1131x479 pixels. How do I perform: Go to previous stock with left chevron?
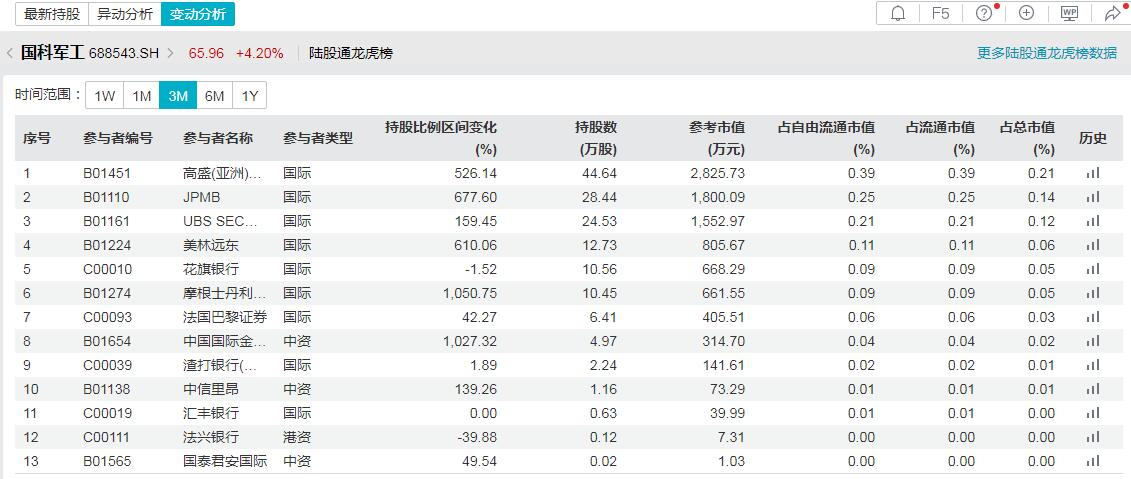coord(10,53)
